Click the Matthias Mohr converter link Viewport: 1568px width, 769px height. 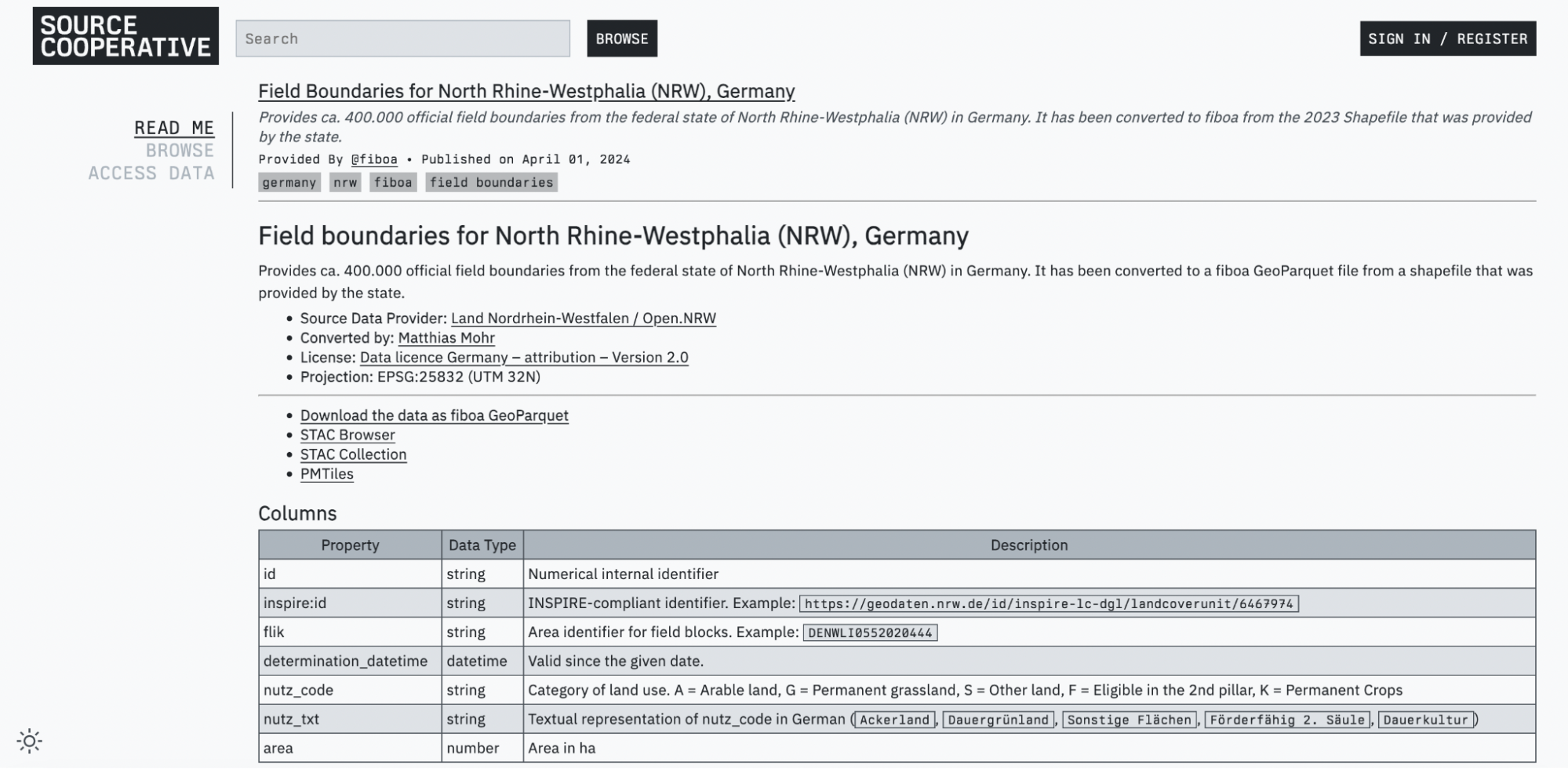[446, 337]
